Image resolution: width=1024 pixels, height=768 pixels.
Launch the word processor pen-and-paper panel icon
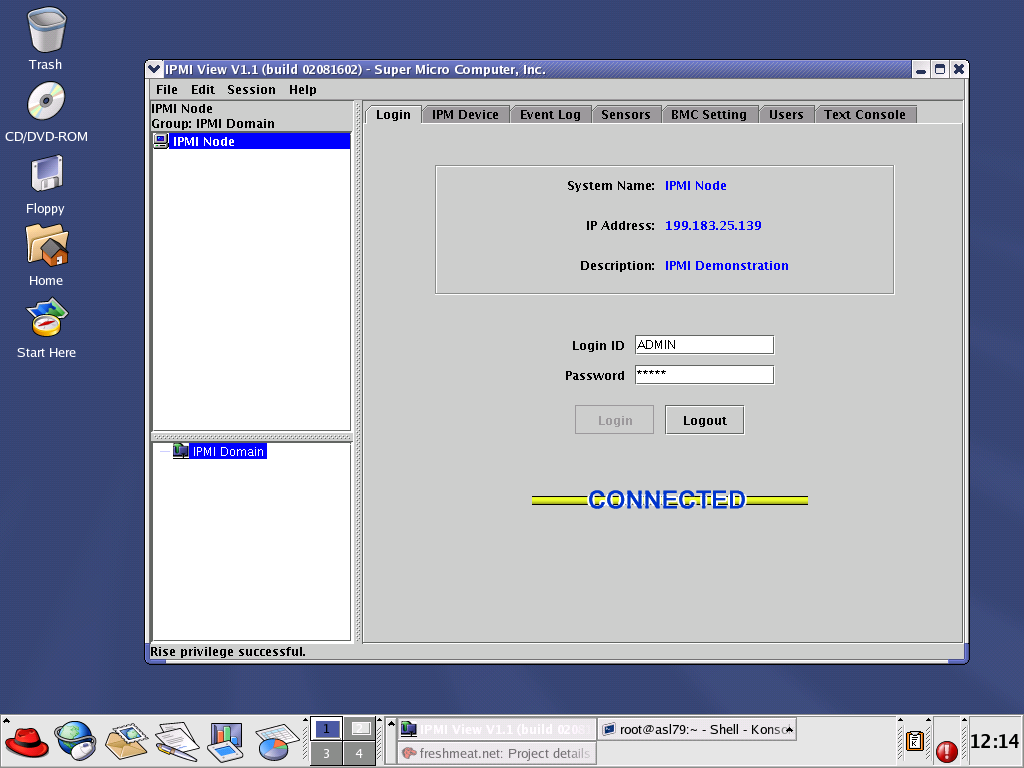177,741
